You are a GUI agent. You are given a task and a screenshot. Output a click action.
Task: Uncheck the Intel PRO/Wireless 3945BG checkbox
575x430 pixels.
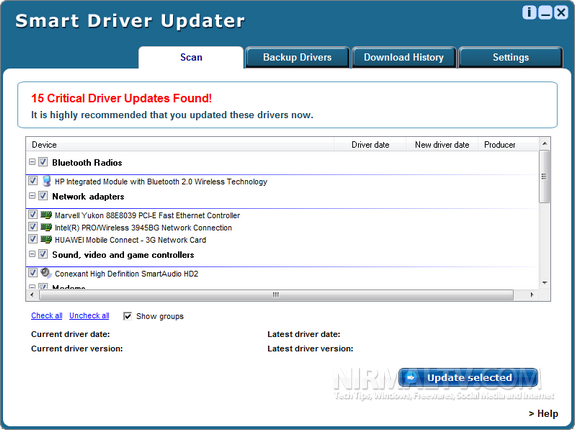[33, 227]
